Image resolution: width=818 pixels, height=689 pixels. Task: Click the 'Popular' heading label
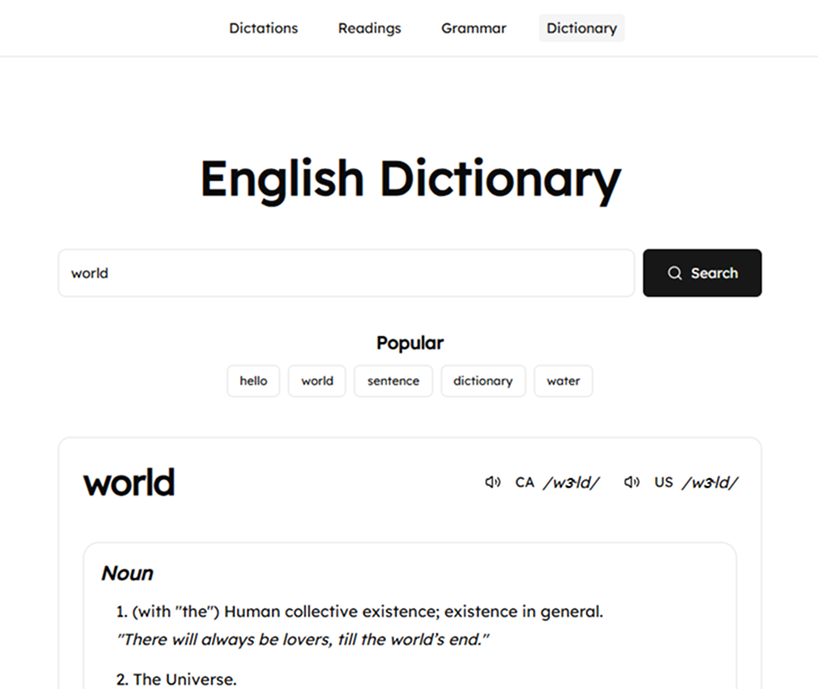pyautogui.click(x=409, y=343)
